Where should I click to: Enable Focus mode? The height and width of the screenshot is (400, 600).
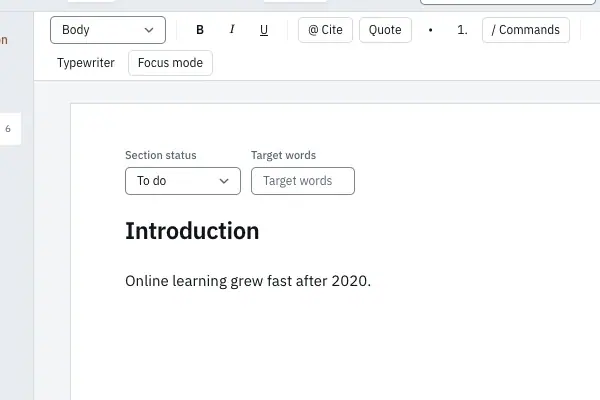[x=170, y=63]
